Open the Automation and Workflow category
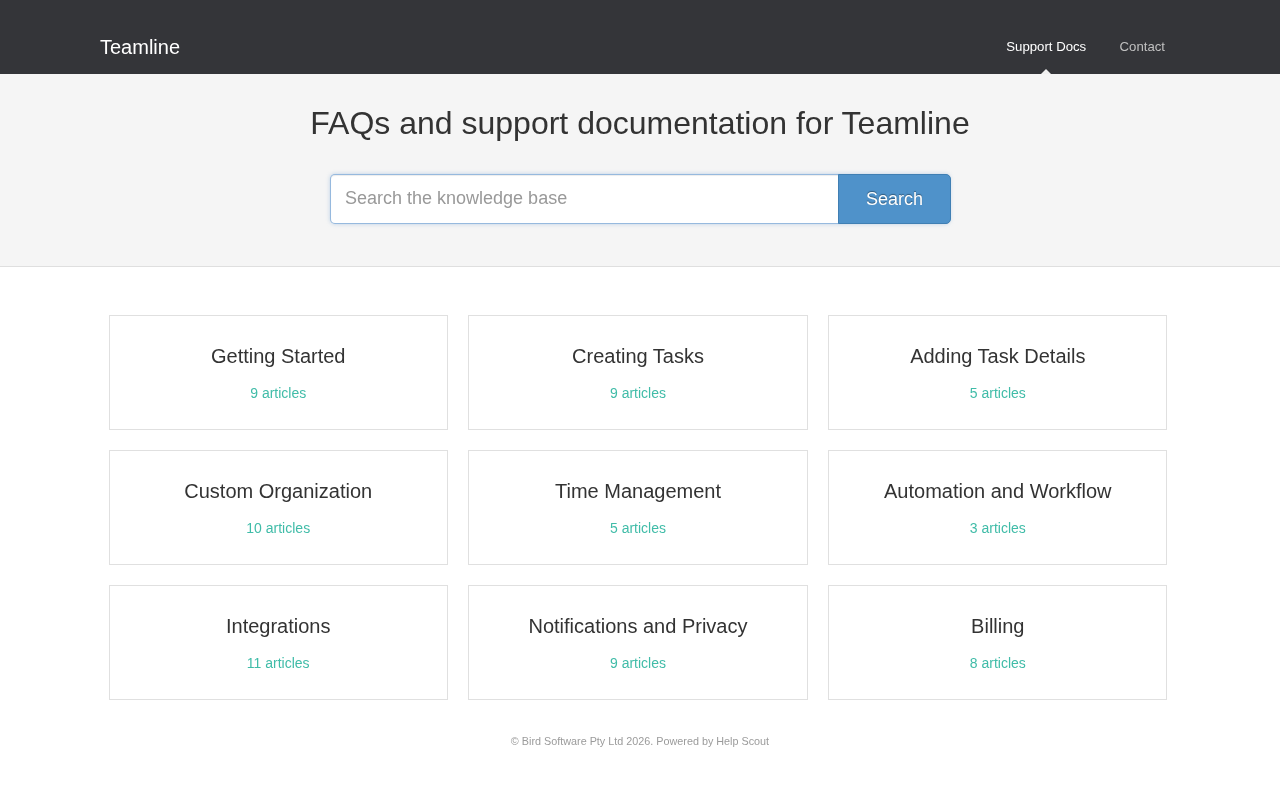Image resolution: width=1280 pixels, height=800 pixels. tap(997, 508)
